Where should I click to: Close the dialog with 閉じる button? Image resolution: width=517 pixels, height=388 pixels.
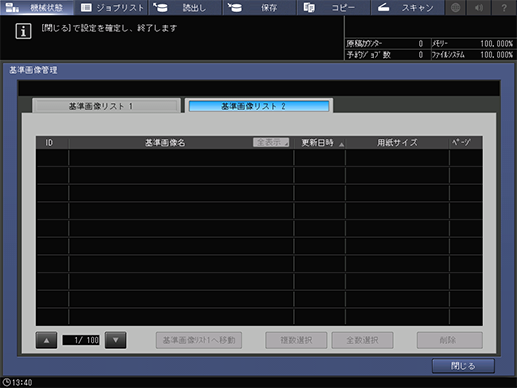click(463, 366)
